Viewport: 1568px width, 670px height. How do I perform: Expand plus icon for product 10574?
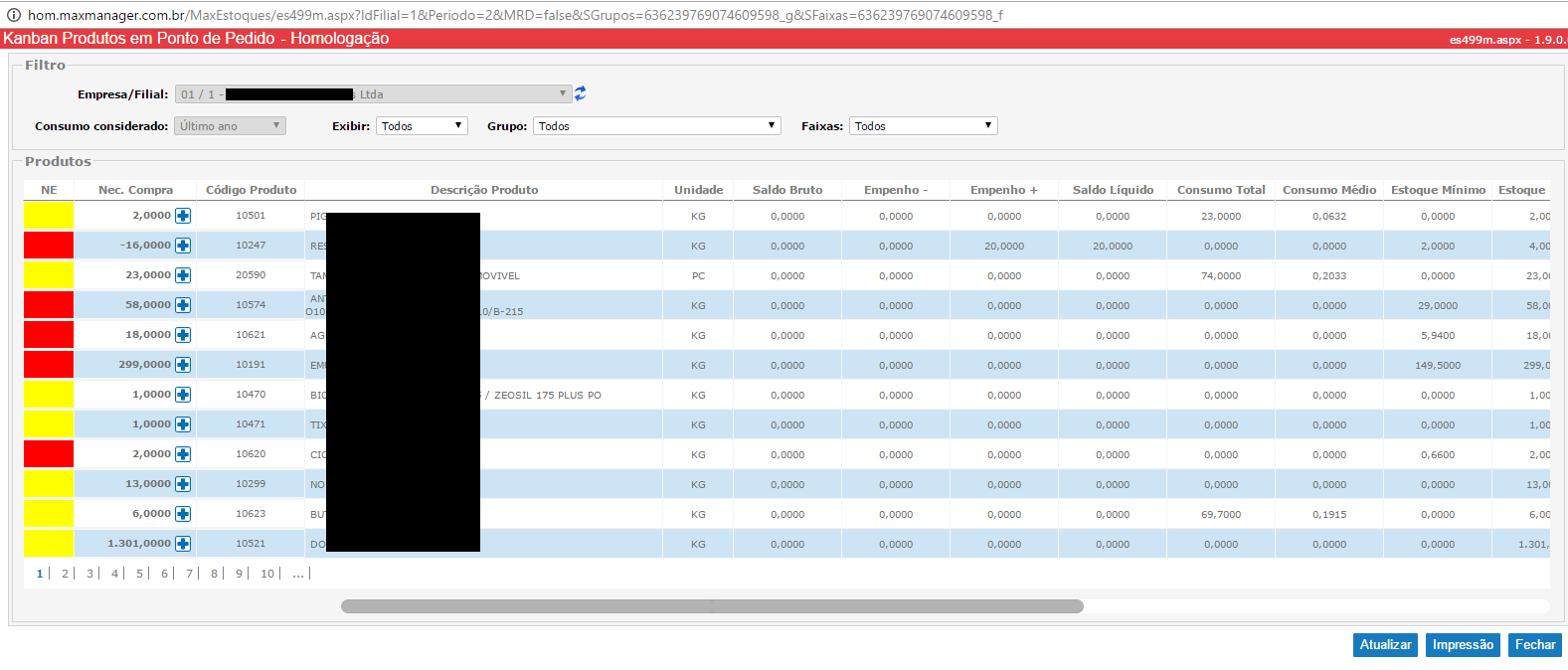point(183,305)
